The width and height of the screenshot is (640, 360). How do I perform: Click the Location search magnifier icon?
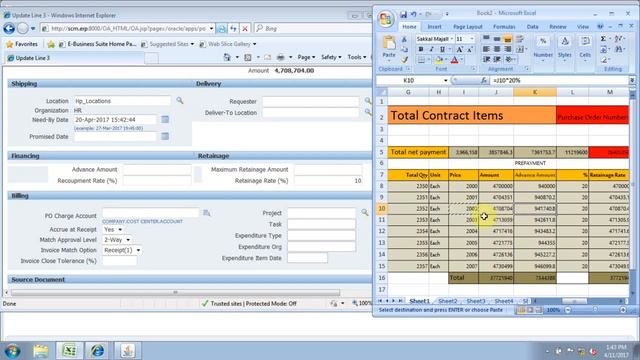point(180,100)
